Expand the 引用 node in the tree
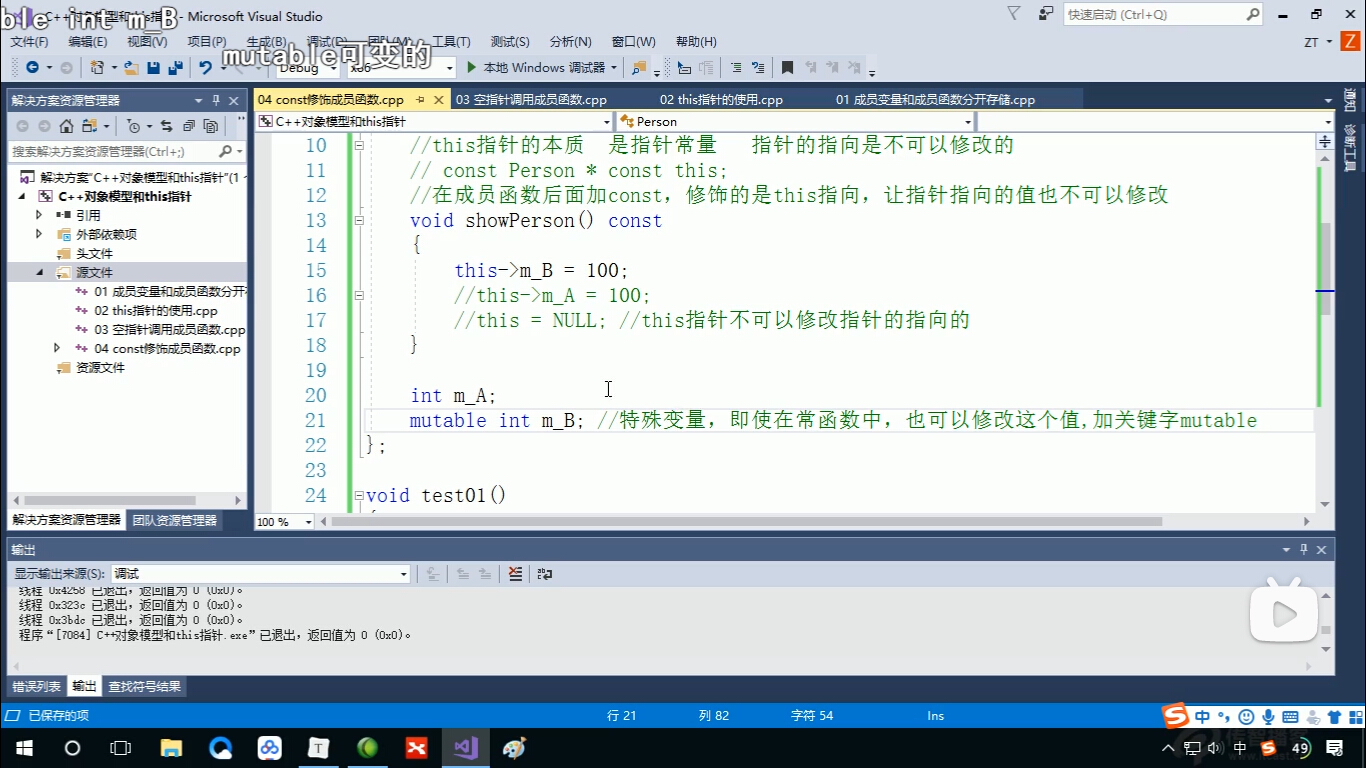 coord(39,215)
